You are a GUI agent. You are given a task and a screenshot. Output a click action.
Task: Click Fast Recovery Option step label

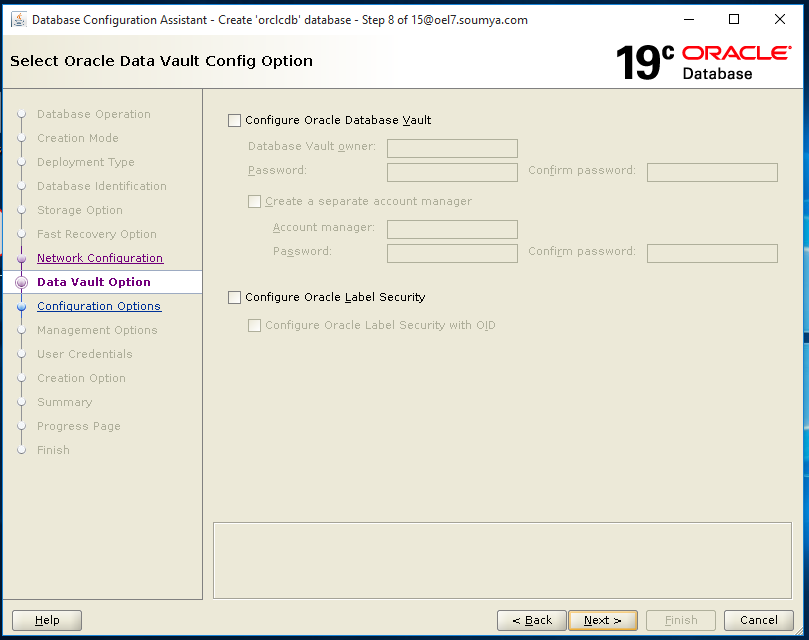[96, 234]
